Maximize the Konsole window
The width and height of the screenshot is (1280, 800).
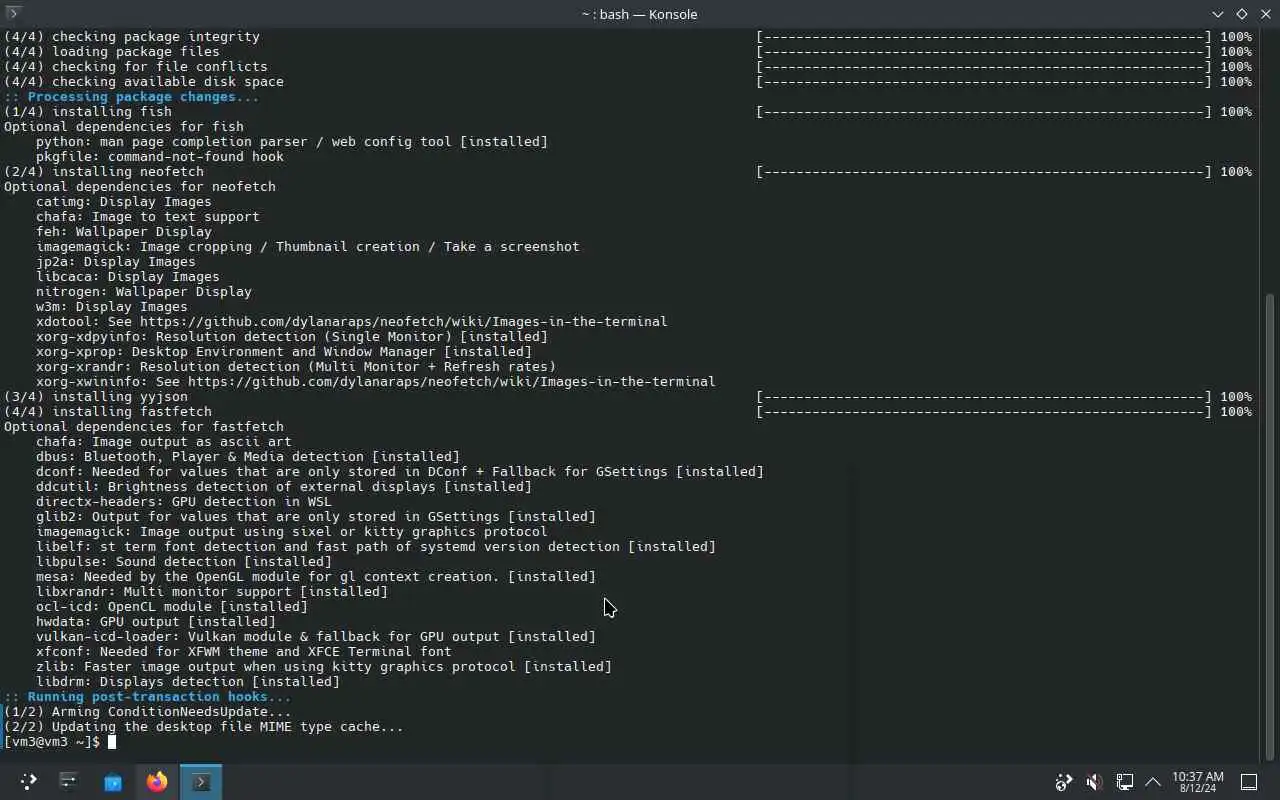1241,14
